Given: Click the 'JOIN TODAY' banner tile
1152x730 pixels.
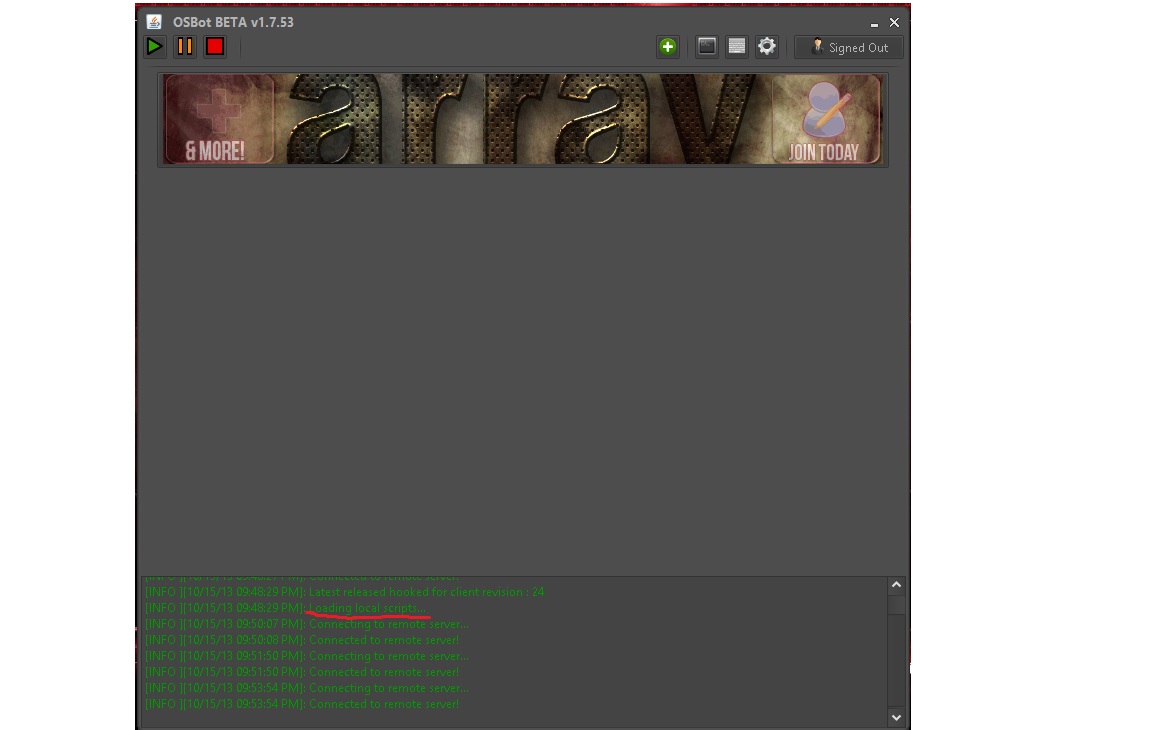Looking at the screenshot, I should 826,119.
